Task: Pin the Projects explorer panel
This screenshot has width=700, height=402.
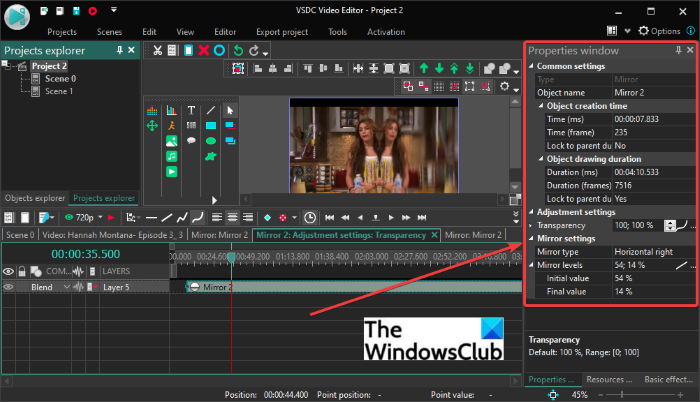Action: click(120, 50)
